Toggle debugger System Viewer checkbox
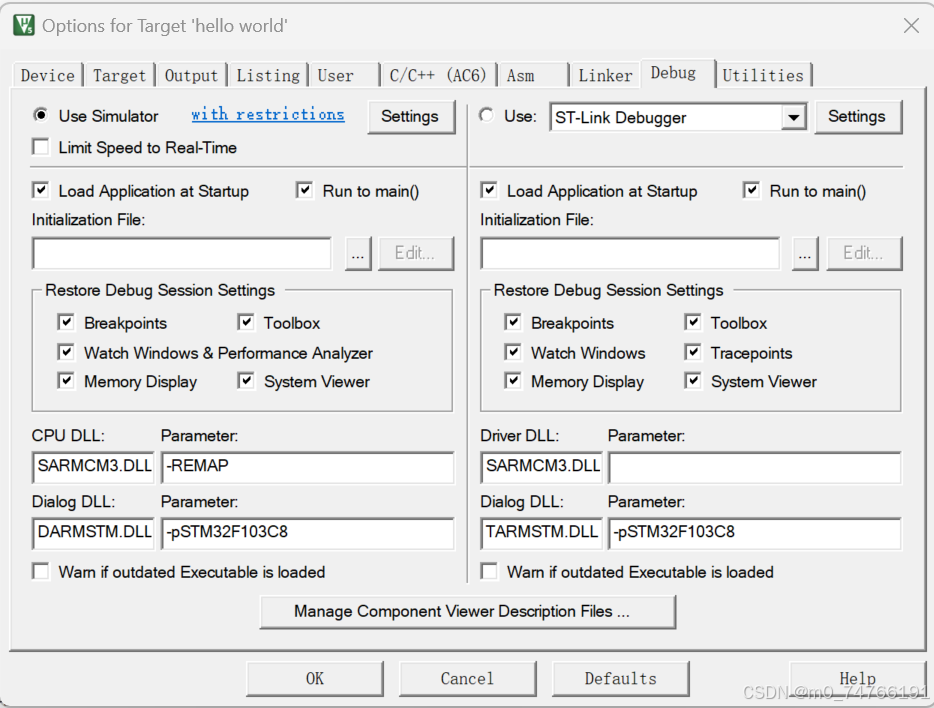Image resolution: width=934 pixels, height=708 pixels. 692,380
